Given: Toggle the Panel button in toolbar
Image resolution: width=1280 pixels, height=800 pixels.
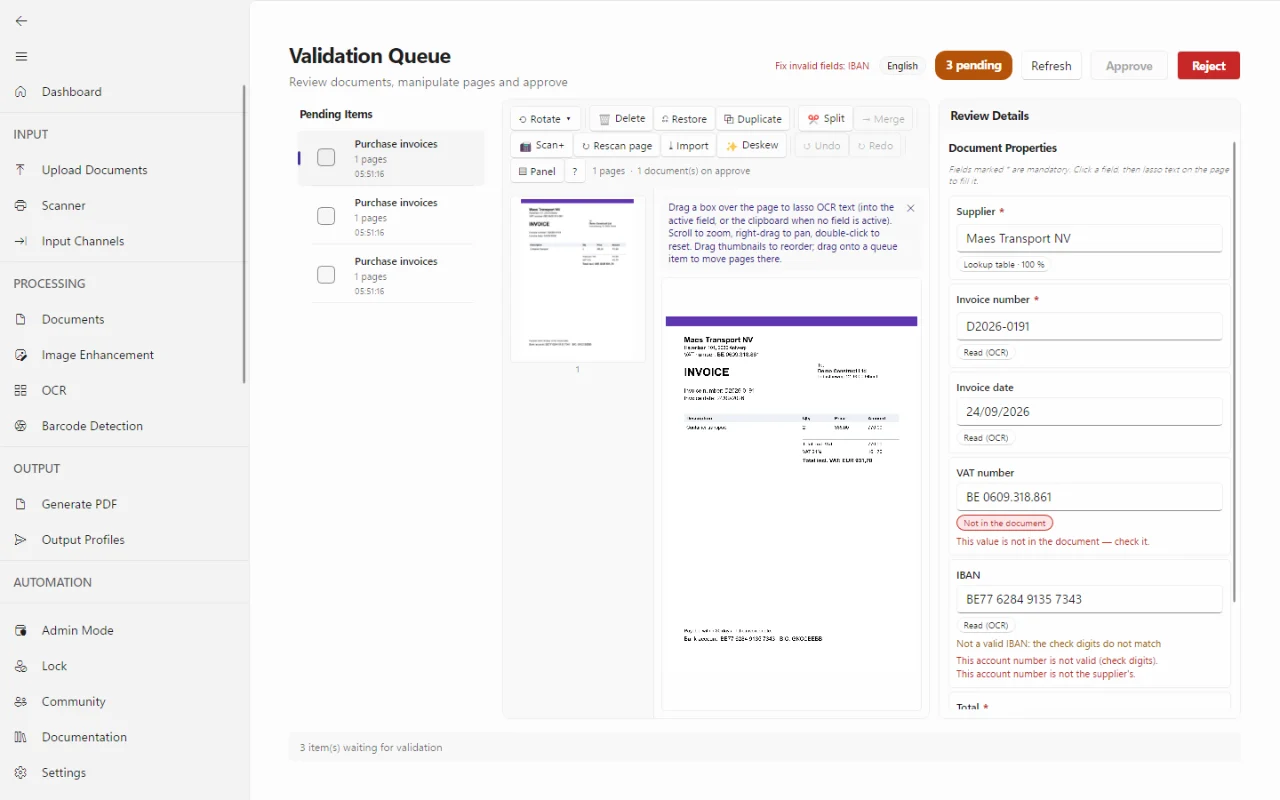Looking at the screenshot, I should coord(537,171).
